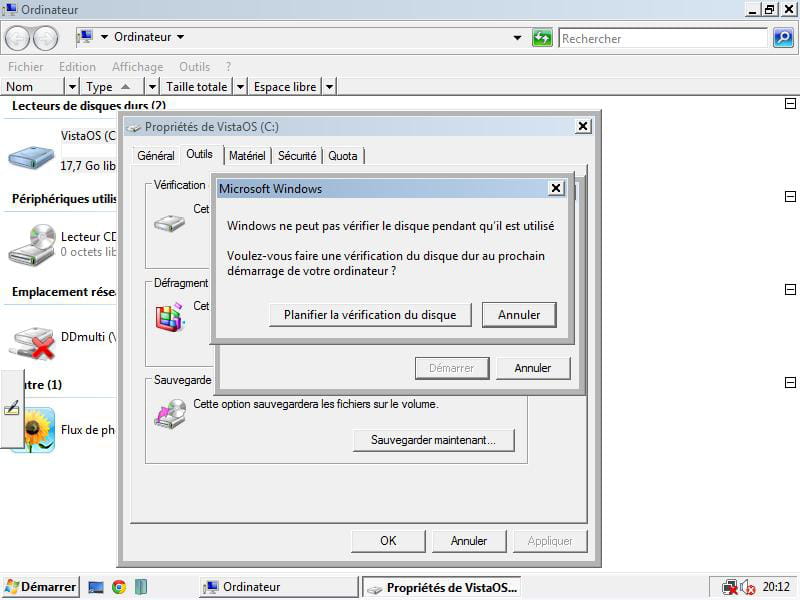Open the Démarrer start menu
Image resolution: width=800 pixels, height=600 pixels.
[40, 587]
